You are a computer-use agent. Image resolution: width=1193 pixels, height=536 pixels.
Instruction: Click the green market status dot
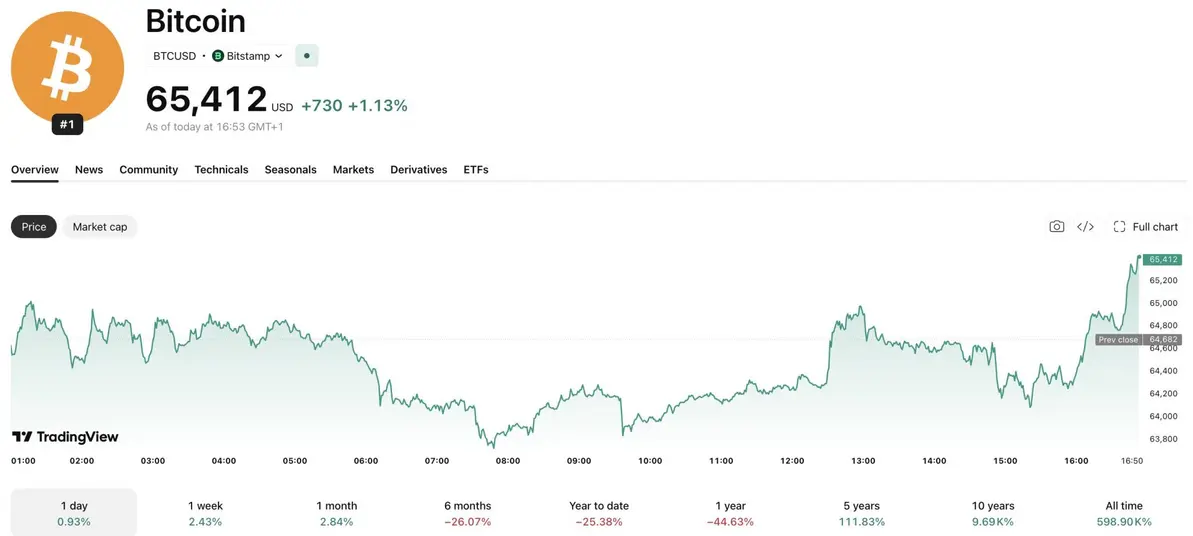point(307,56)
